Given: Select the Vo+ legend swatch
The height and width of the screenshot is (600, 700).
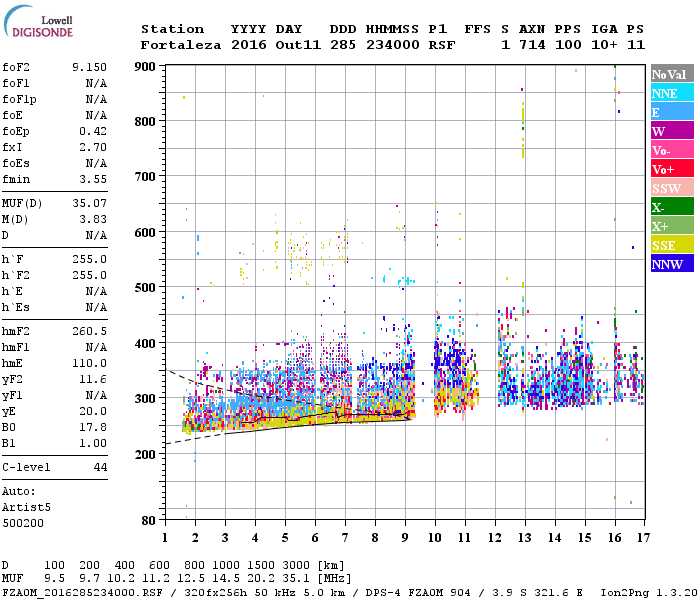Looking at the screenshot, I should (x=672, y=169).
